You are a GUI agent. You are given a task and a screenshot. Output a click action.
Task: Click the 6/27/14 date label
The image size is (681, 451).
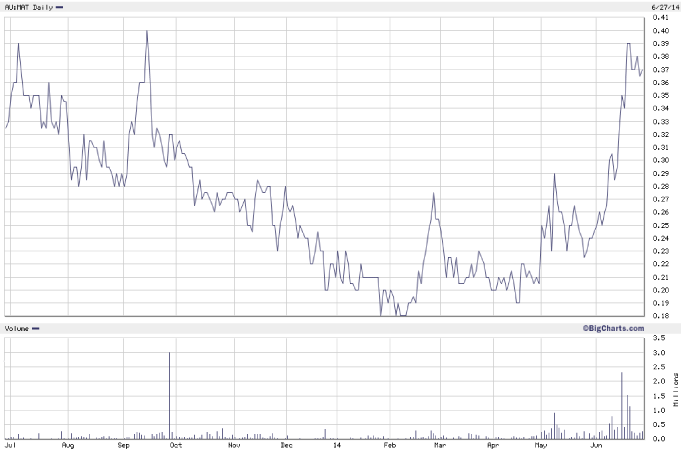coord(664,7)
